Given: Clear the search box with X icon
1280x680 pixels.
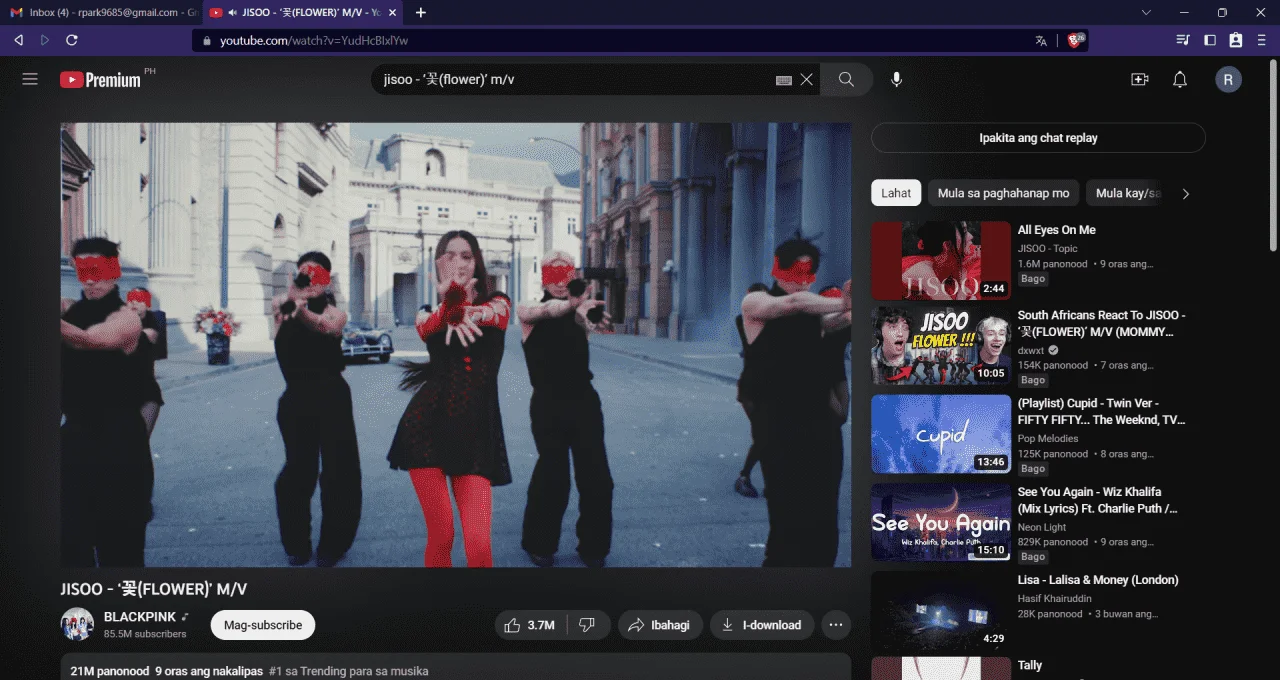Looking at the screenshot, I should click(806, 80).
